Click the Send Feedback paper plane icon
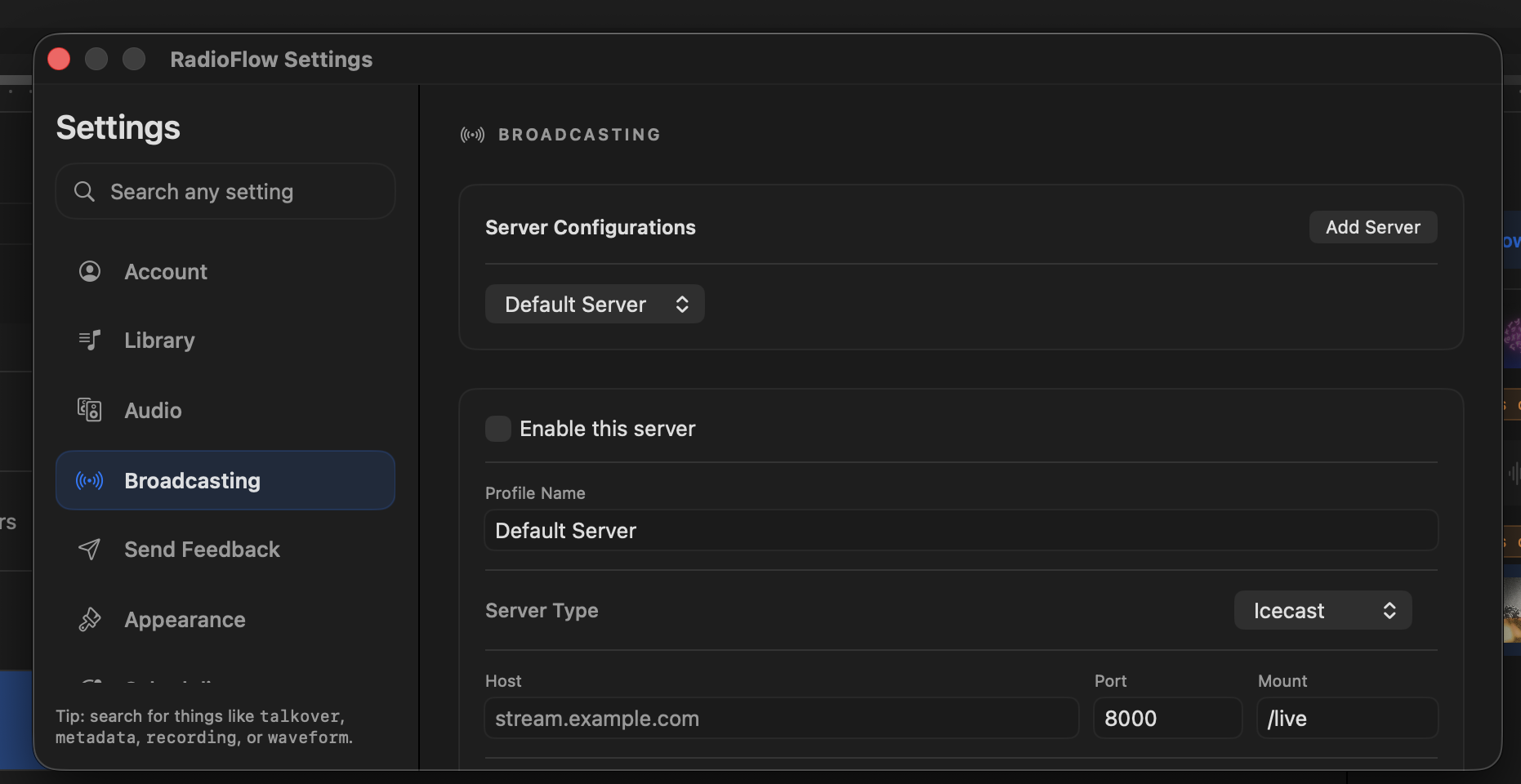This screenshot has width=1521, height=784. pyautogui.click(x=90, y=550)
